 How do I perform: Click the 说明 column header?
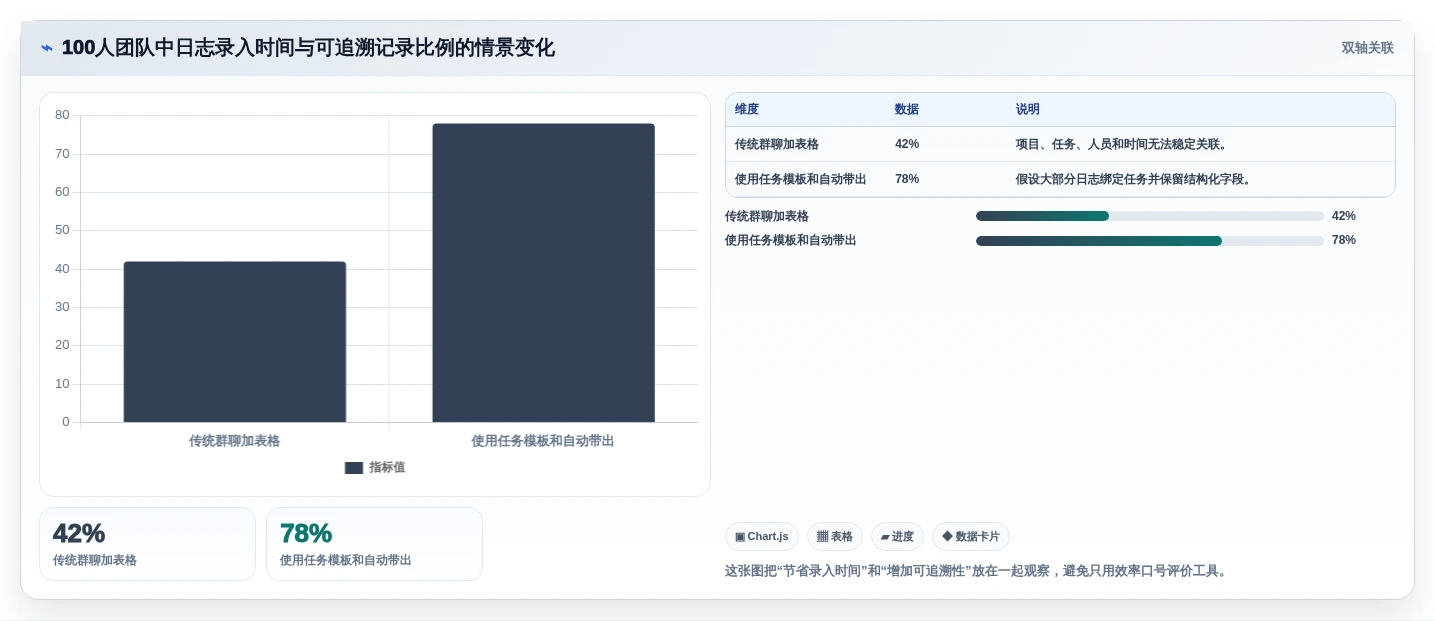tap(1028, 110)
